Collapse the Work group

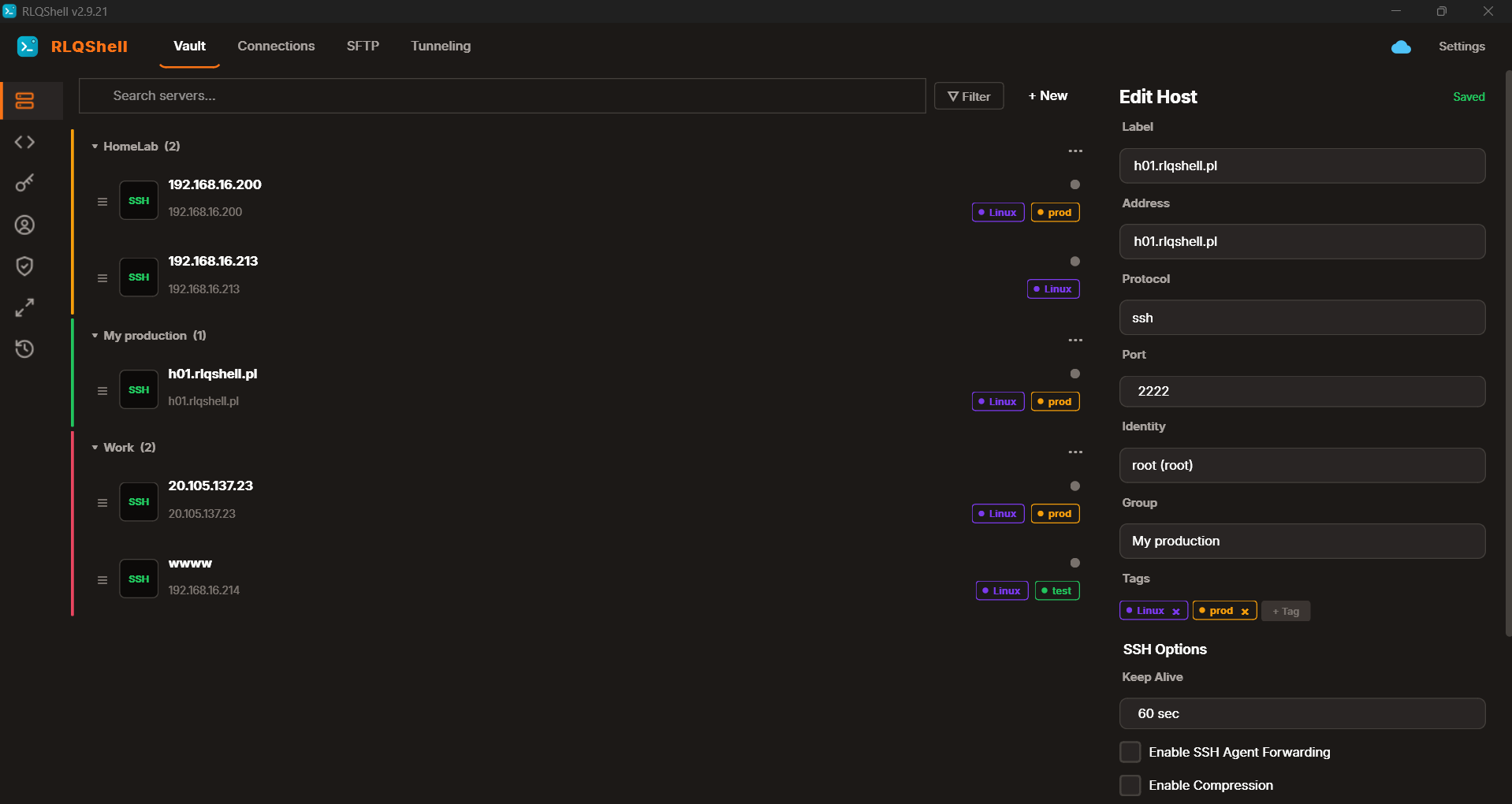pyautogui.click(x=95, y=448)
